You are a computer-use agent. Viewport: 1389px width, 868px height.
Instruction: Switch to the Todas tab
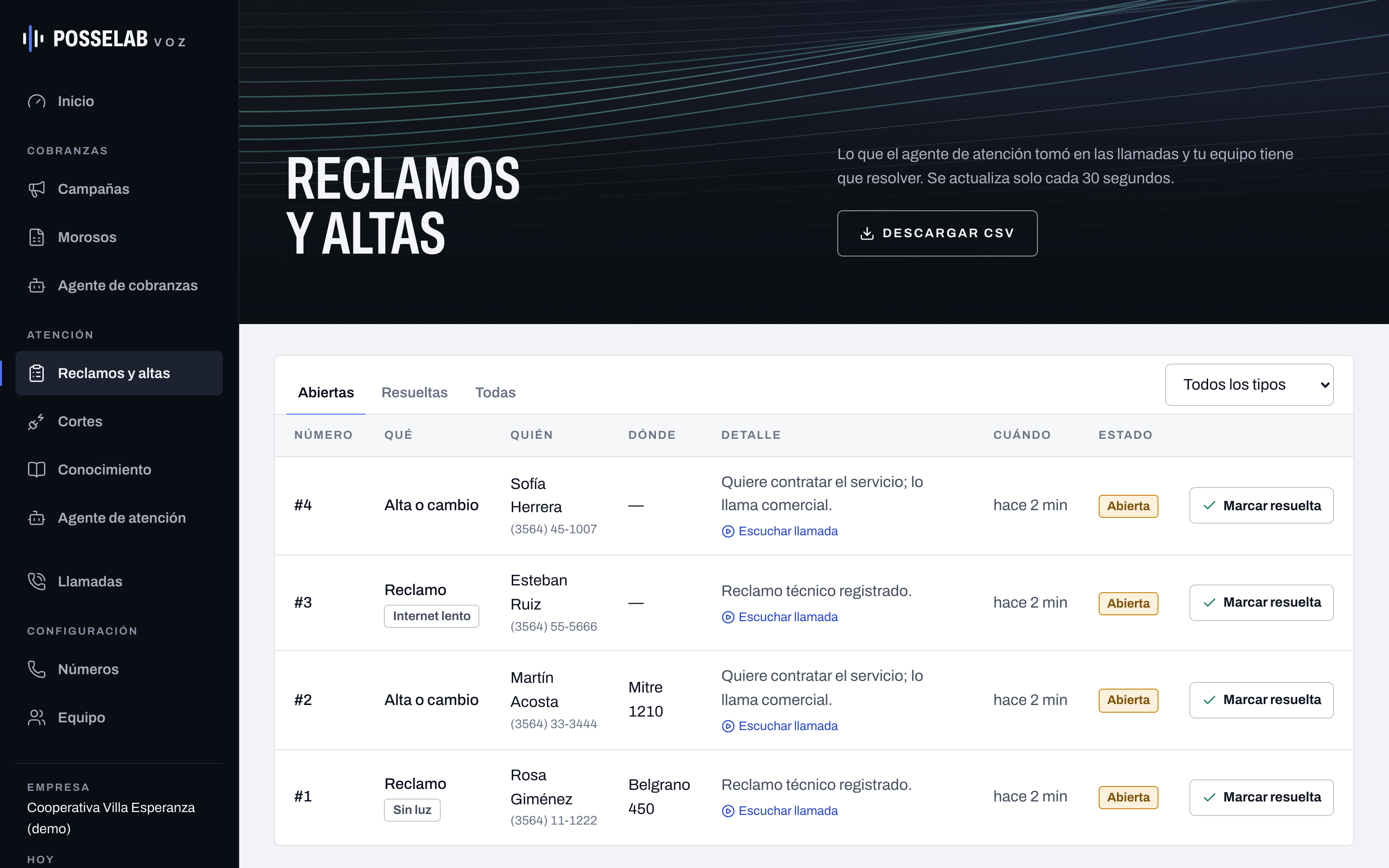[495, 393]
